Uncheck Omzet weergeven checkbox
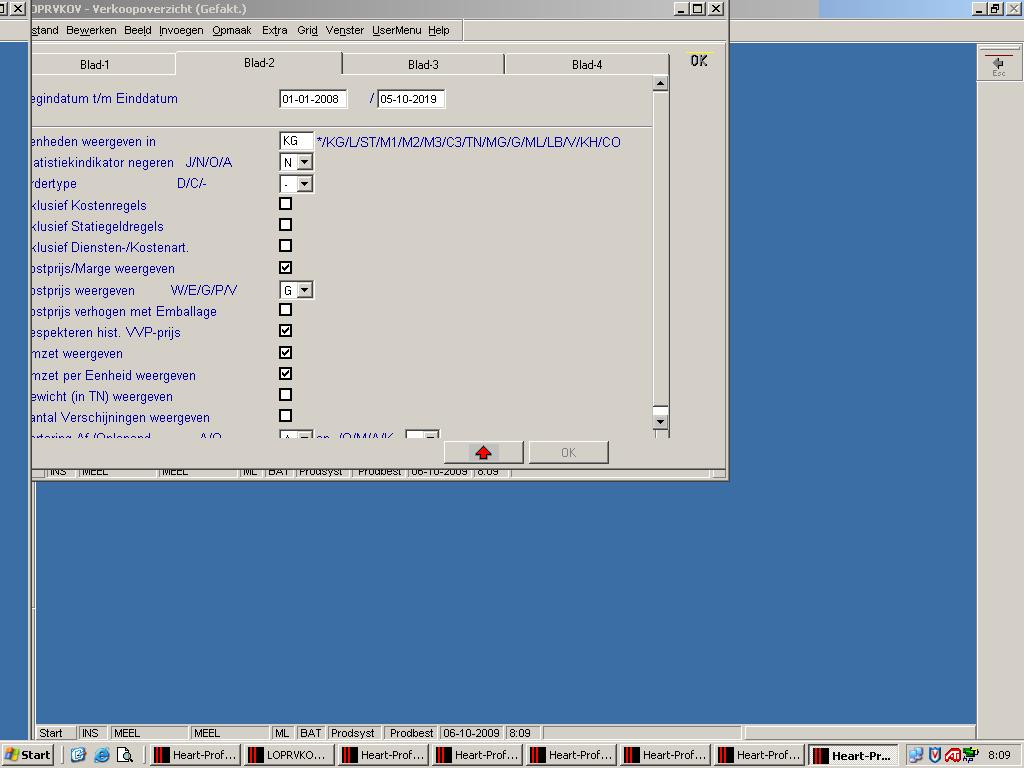 285,353
